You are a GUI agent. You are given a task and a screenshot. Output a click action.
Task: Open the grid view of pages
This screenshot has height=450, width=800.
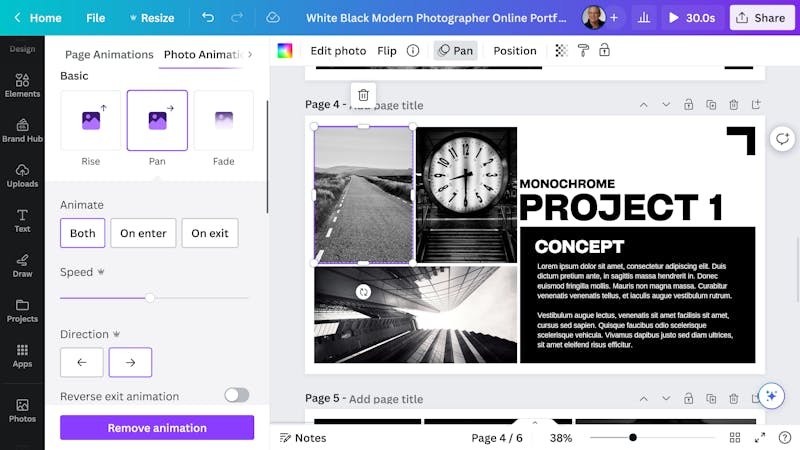(735, 438)
